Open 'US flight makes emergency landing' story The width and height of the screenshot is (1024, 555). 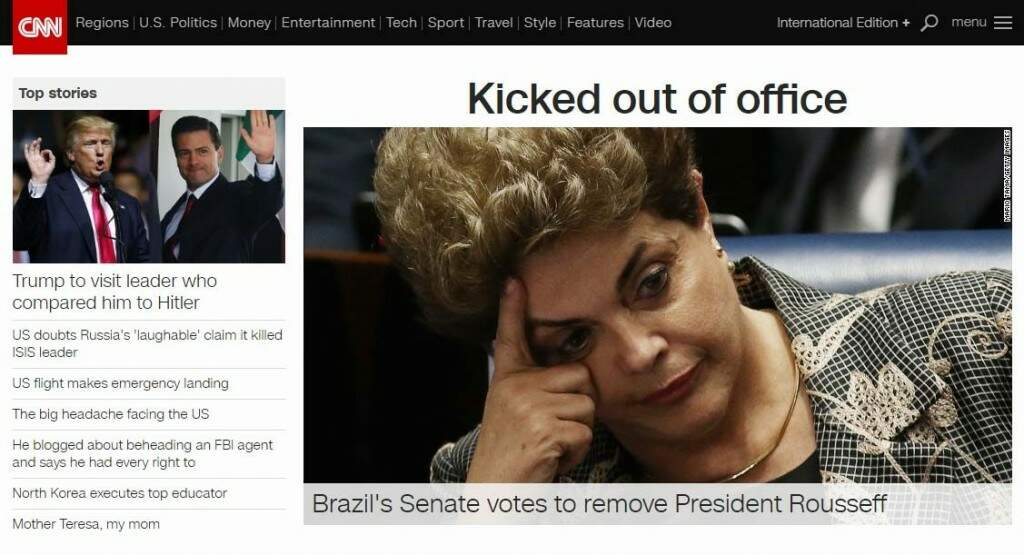(x=121, y=383)
